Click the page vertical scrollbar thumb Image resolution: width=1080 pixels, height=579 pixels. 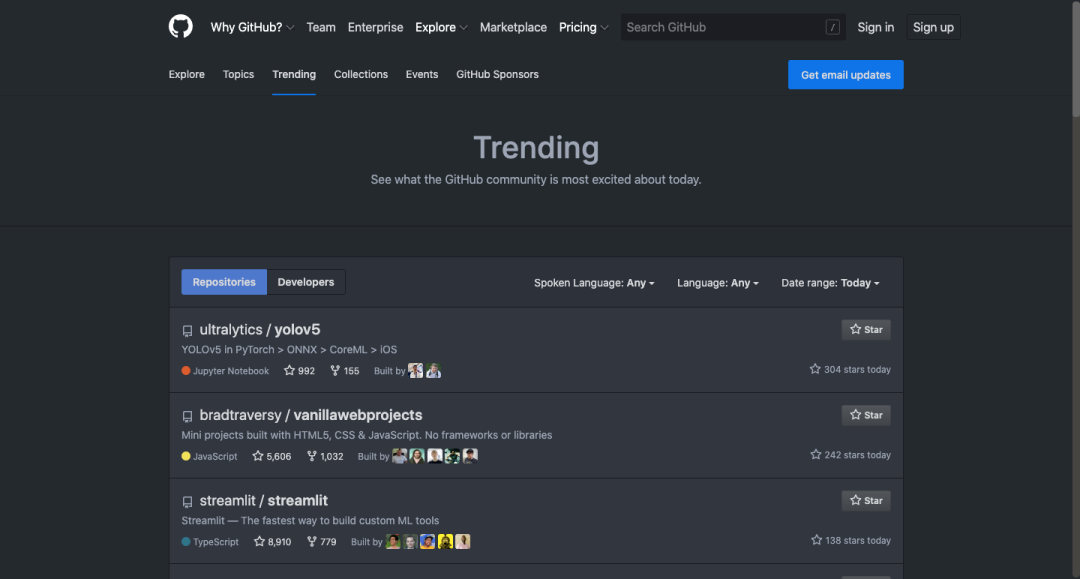point(1075,59)
